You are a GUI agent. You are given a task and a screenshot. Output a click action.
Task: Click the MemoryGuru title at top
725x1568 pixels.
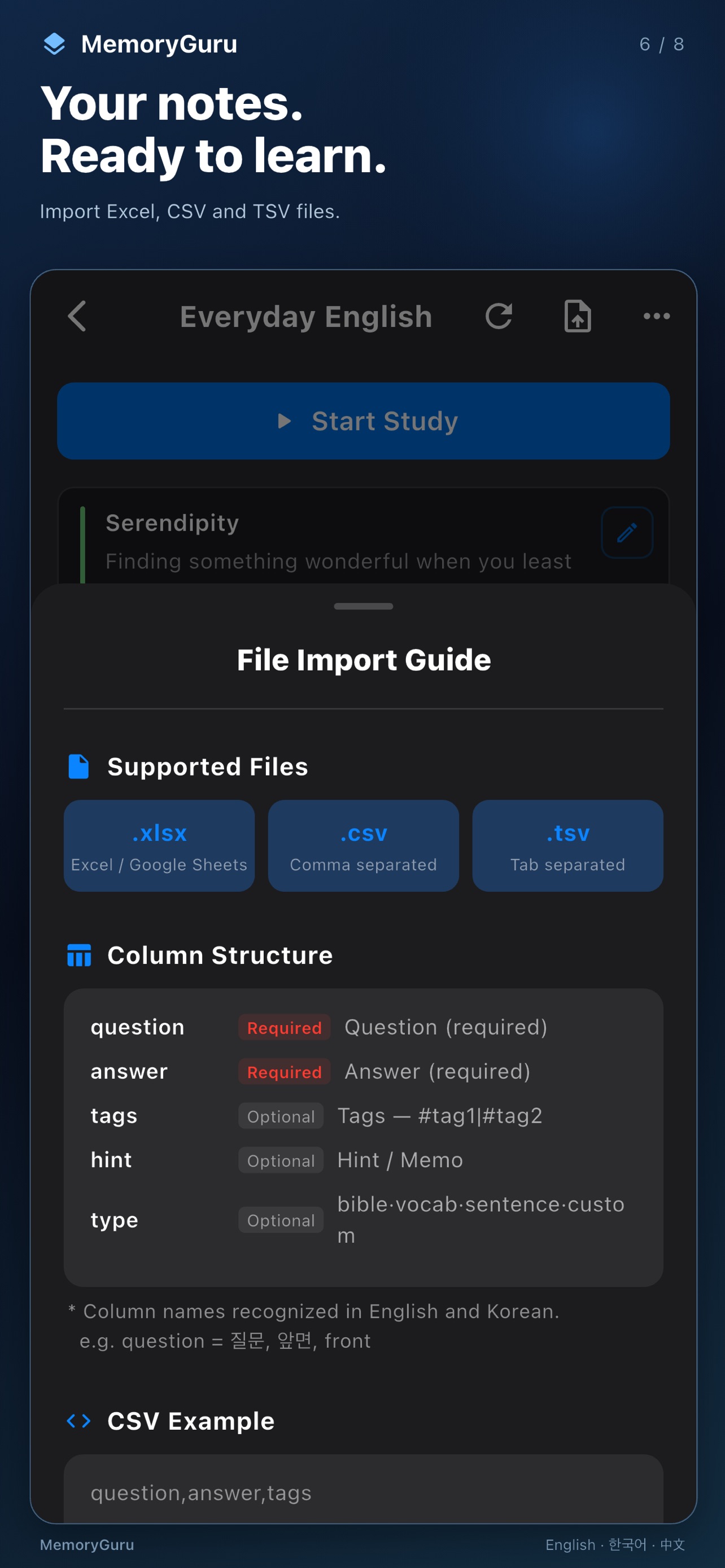[159, 44]
